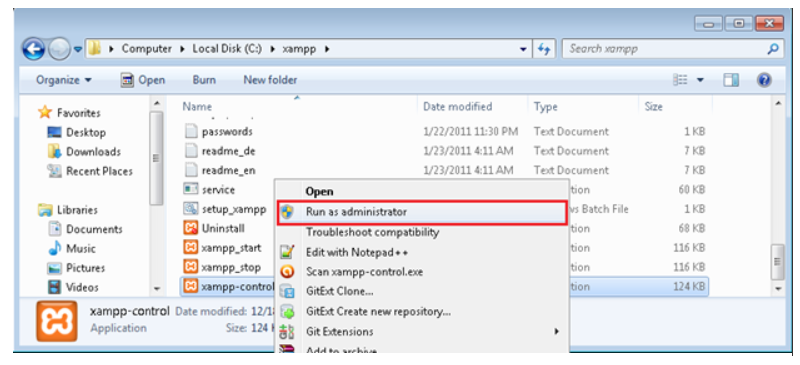Open the Organize dropdown menu
Screen dimensions: 800x365
tap(64, 80)
